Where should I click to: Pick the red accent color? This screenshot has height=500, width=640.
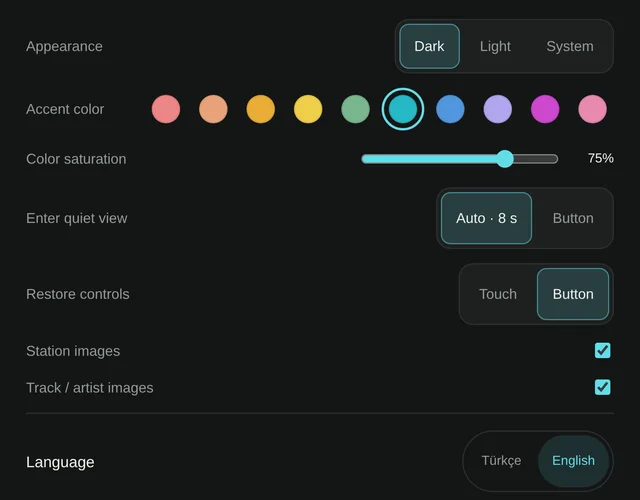pos(166,109)
